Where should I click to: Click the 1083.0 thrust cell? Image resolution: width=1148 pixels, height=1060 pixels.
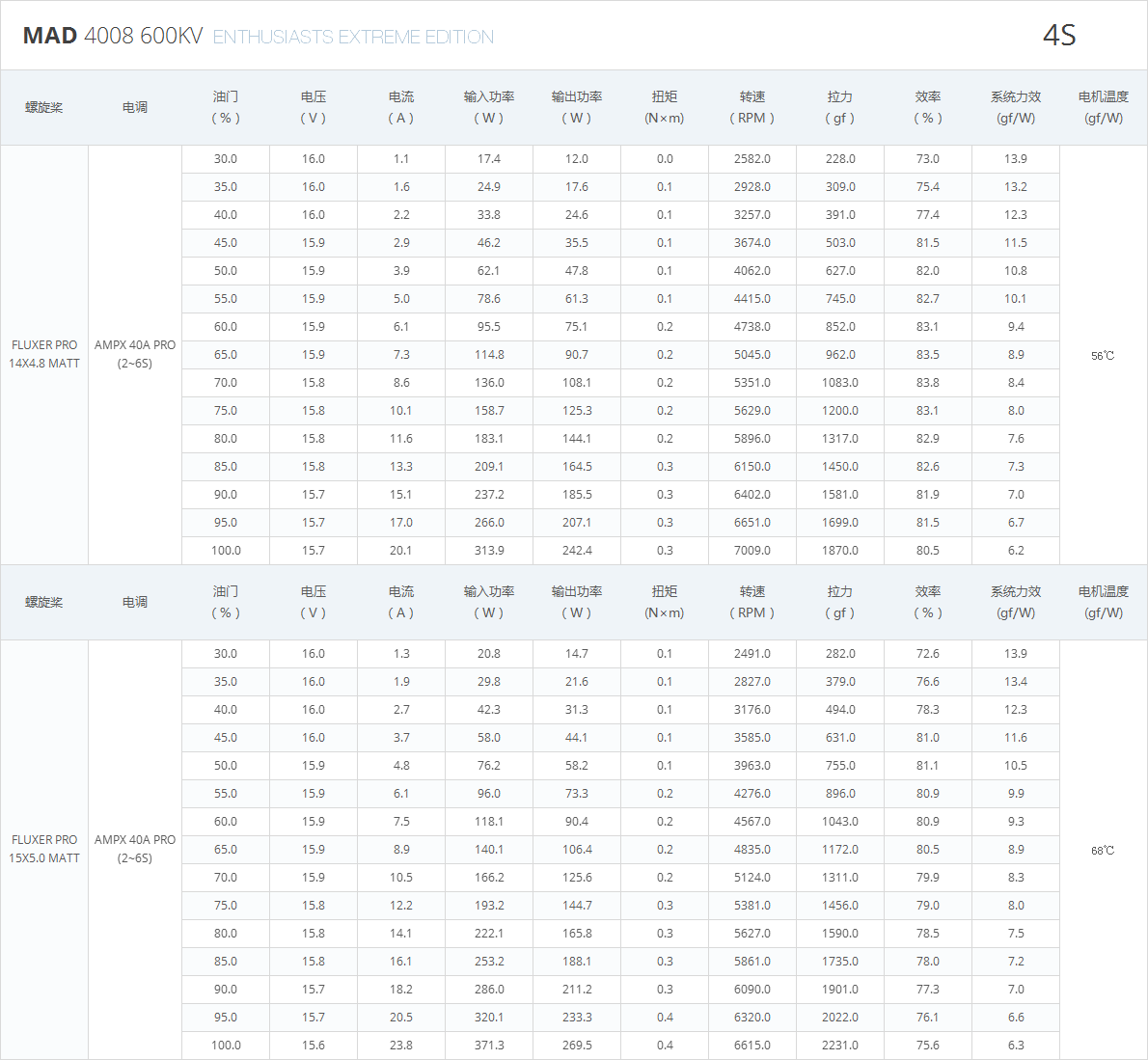pos(840,383)
